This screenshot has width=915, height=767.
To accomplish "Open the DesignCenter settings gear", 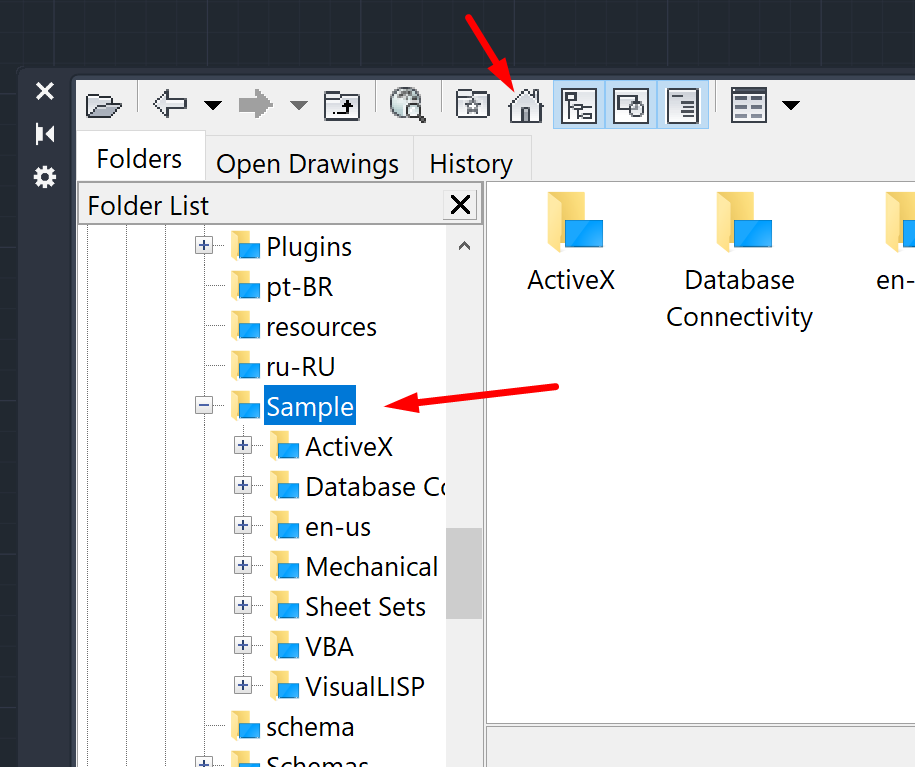I will tap(44, 176).
